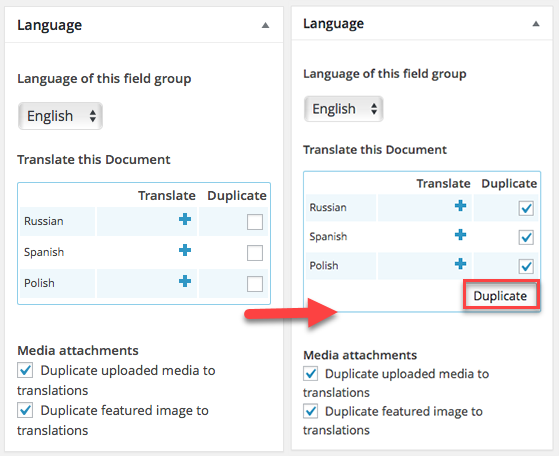This screenshot has height=456, width=559.
Task: Open the English language dropdown in left panel
Action: point(61,116)
